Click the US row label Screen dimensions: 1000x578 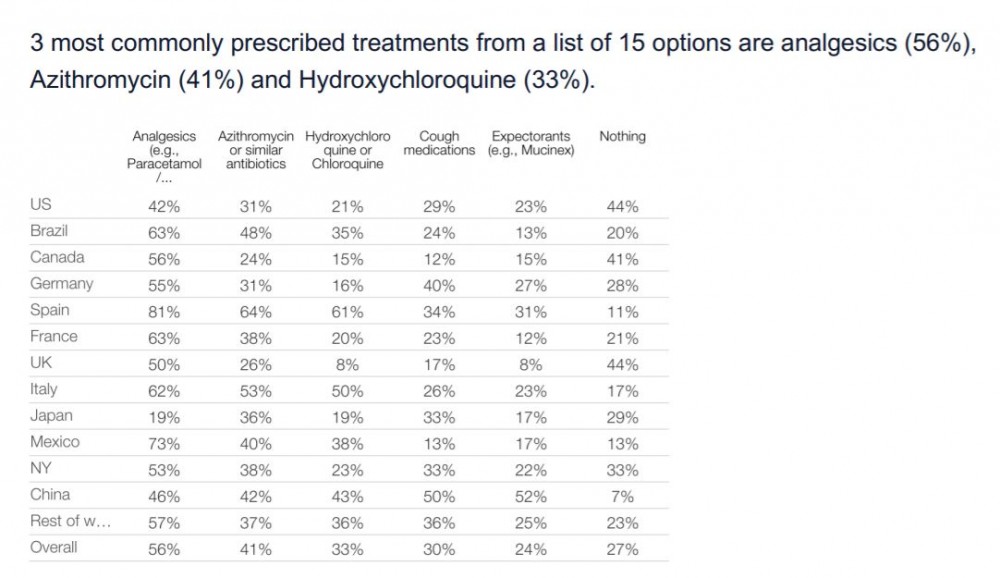pos(42,205)
